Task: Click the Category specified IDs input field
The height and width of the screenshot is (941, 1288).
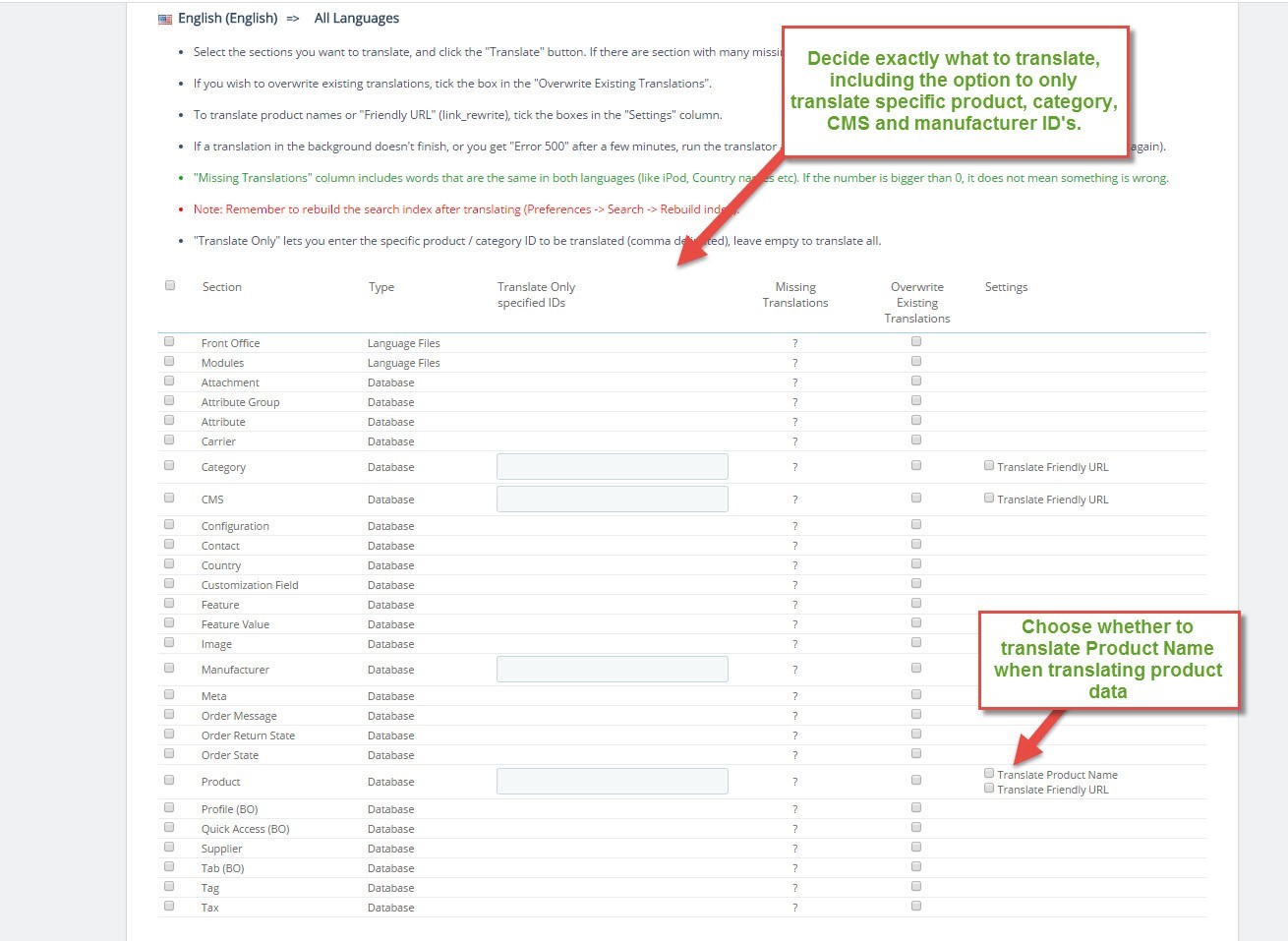Action: point(612,467)
